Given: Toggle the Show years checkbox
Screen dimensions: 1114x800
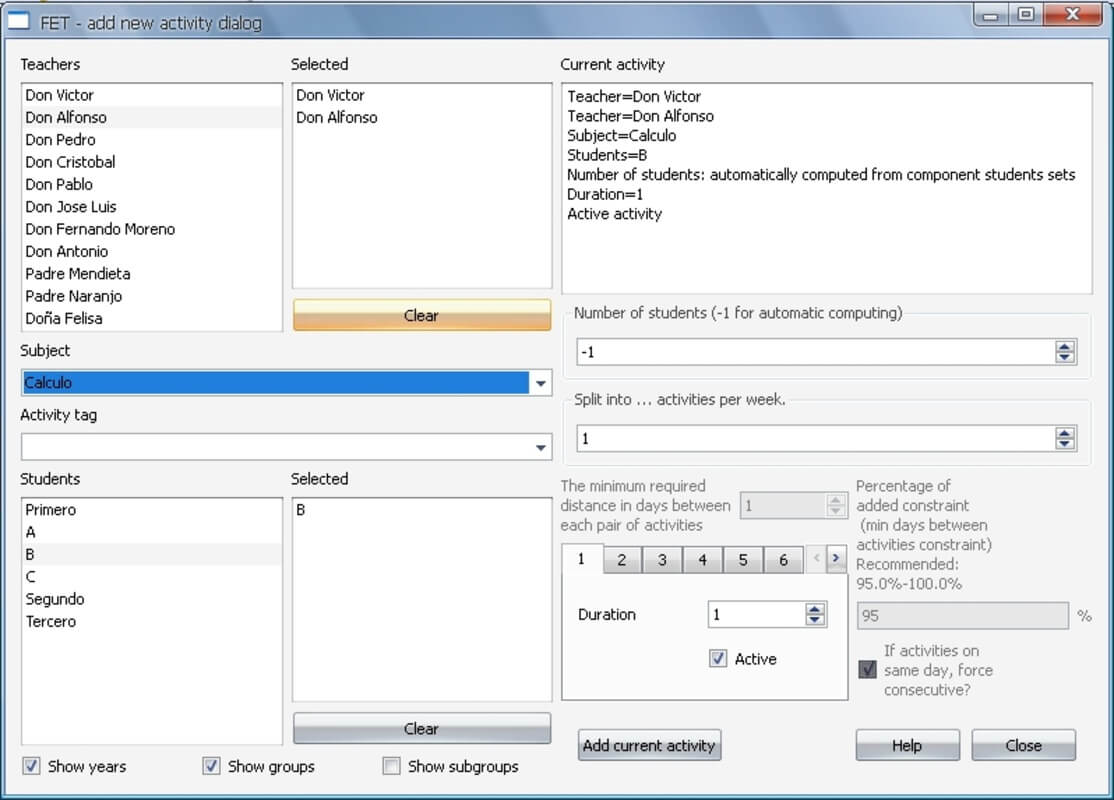Looking at the screenshot, I should [32, 766].
